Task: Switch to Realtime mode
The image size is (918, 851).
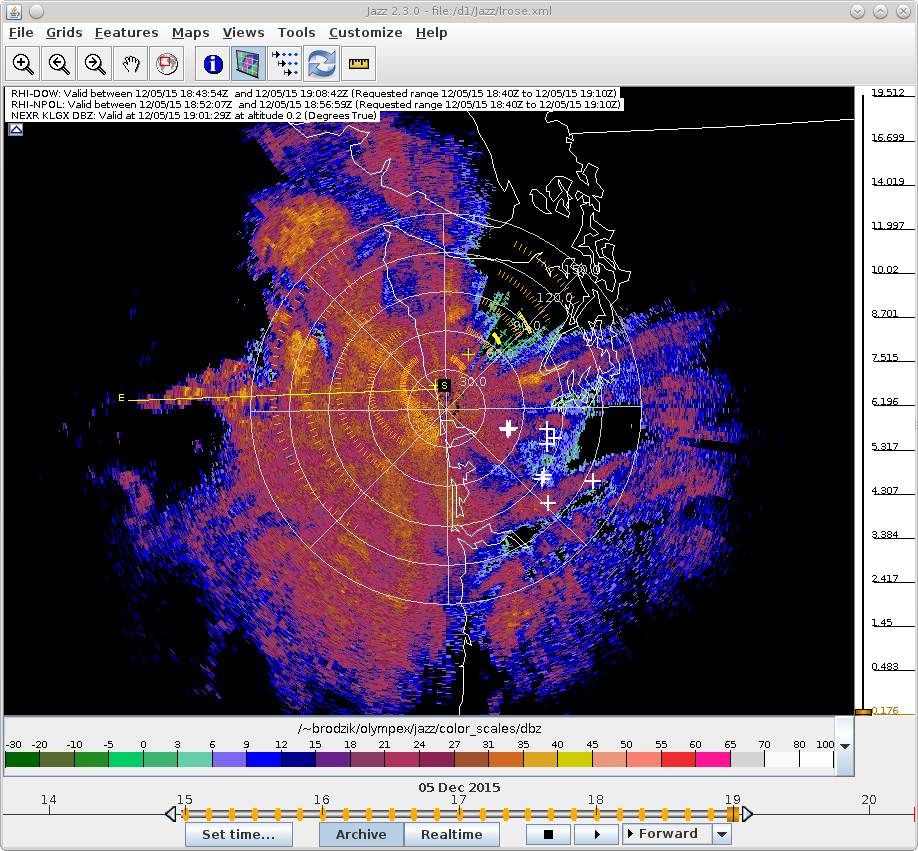Action: click(x=451, y=834)
